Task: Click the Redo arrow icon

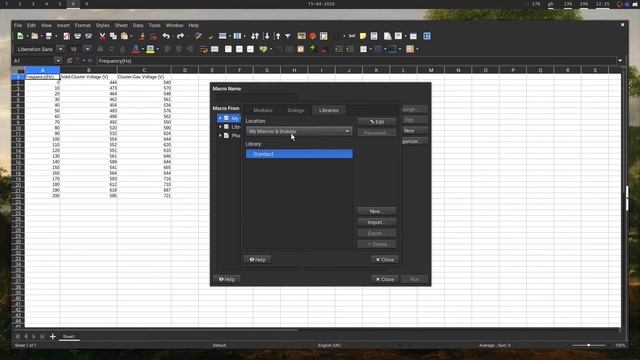Action: point(180,36)
